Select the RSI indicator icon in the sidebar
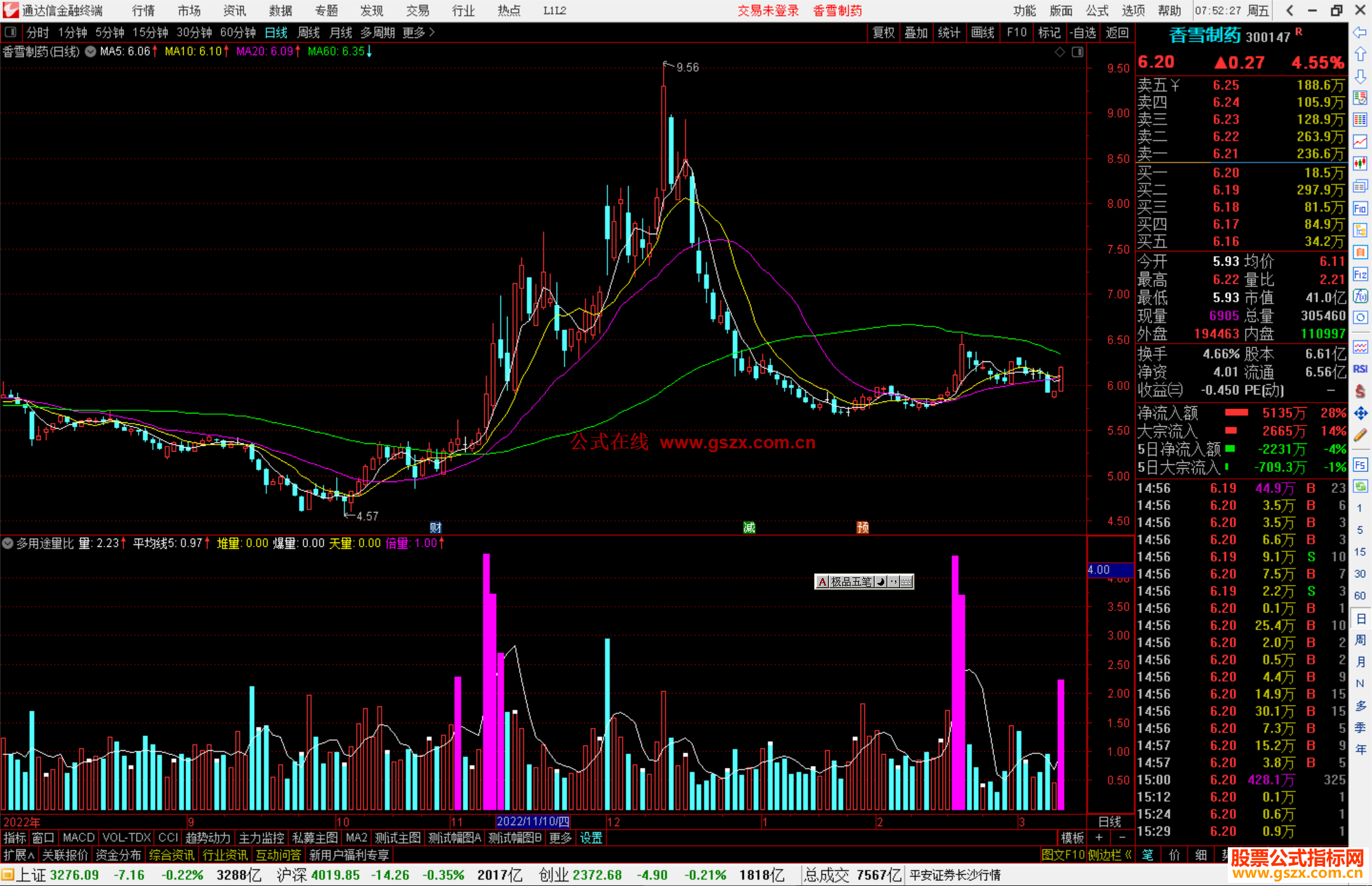This screenshot has height=886, width=1372. coord(1360,369)
